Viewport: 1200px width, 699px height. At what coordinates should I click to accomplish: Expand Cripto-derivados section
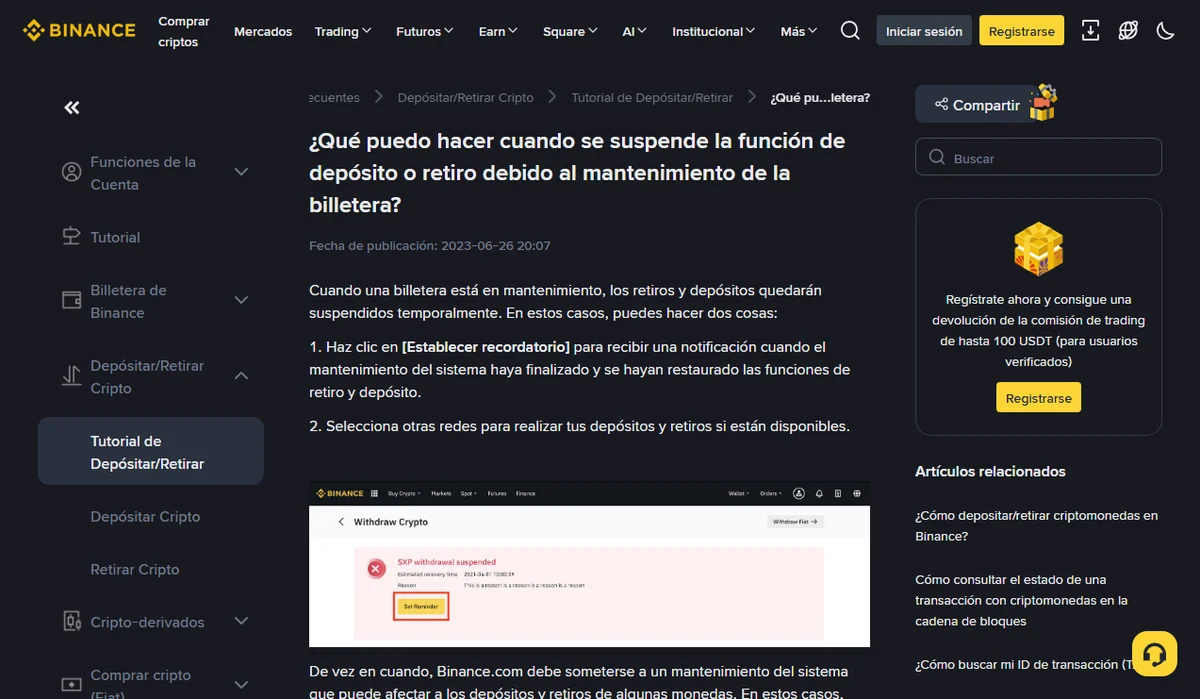(x=241, y=621)
